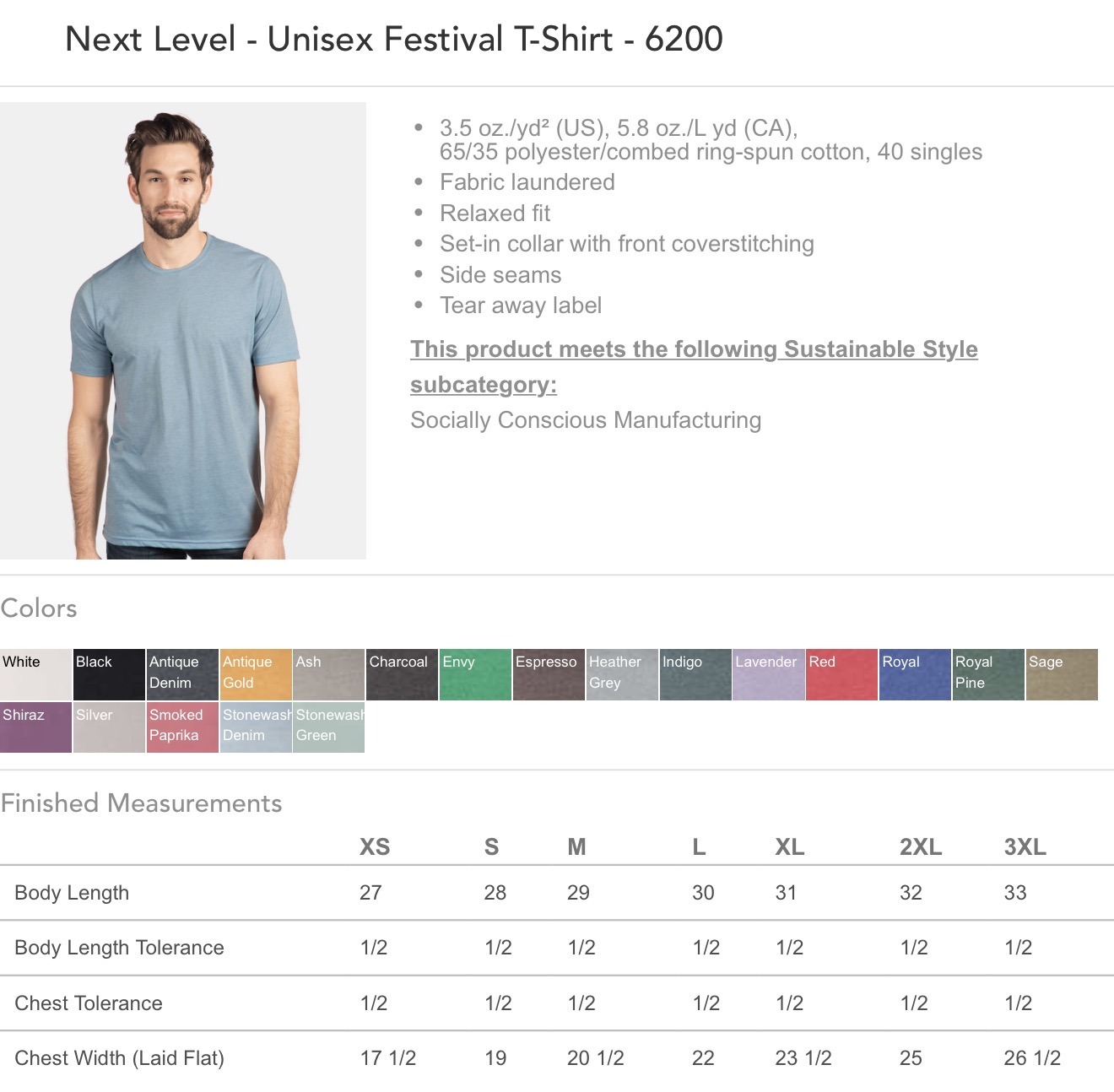Choose the Indigo color swatch
Screen dimensions: 1114x1092
pos(696,674)
